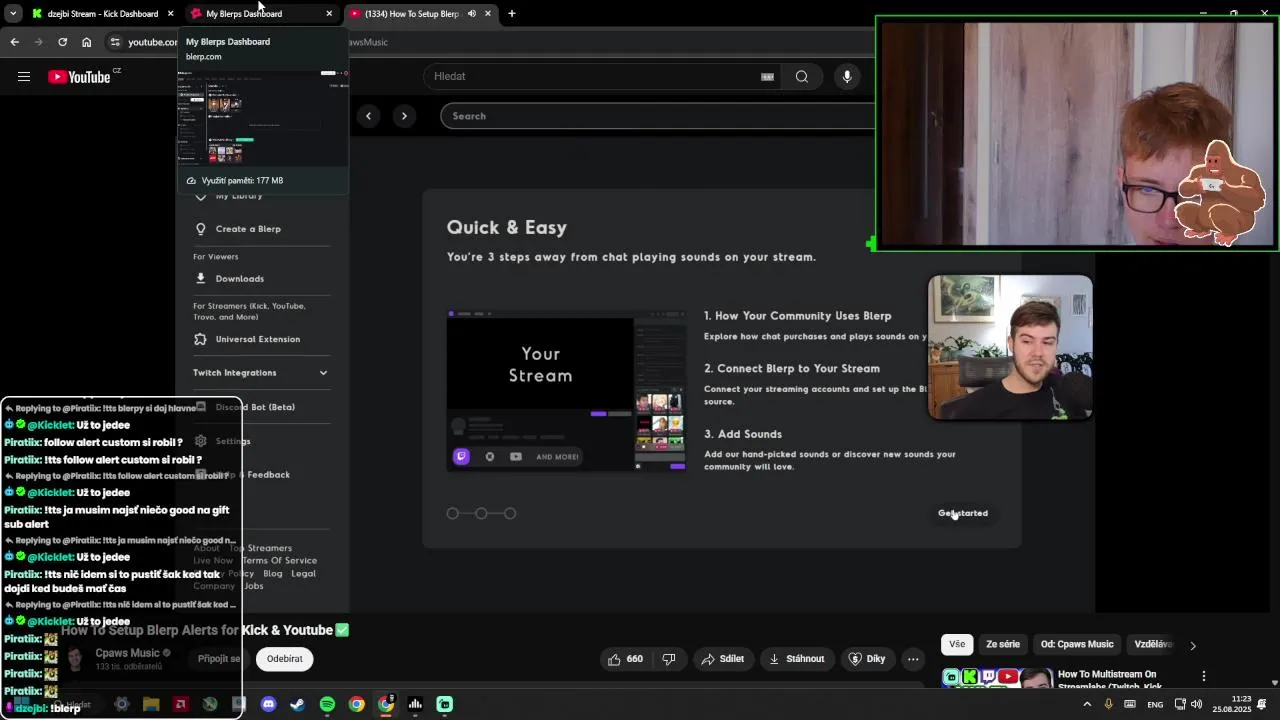Click the third onboarding step dot

(510, 513)
